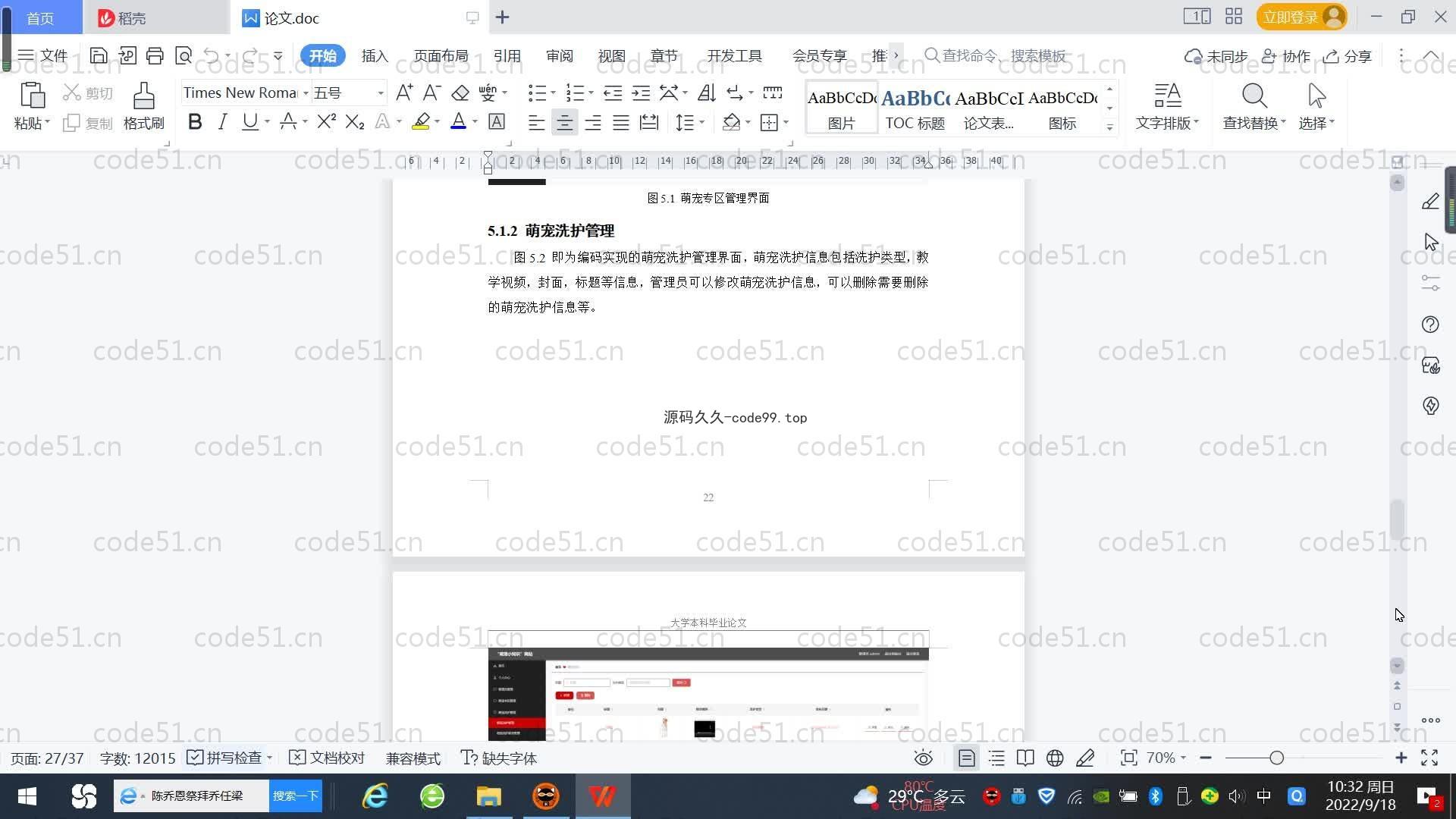The width and height of the screenshot is (1456, 819).
Task: Toggle Underline formatting
Action: (x=249, y=121)
